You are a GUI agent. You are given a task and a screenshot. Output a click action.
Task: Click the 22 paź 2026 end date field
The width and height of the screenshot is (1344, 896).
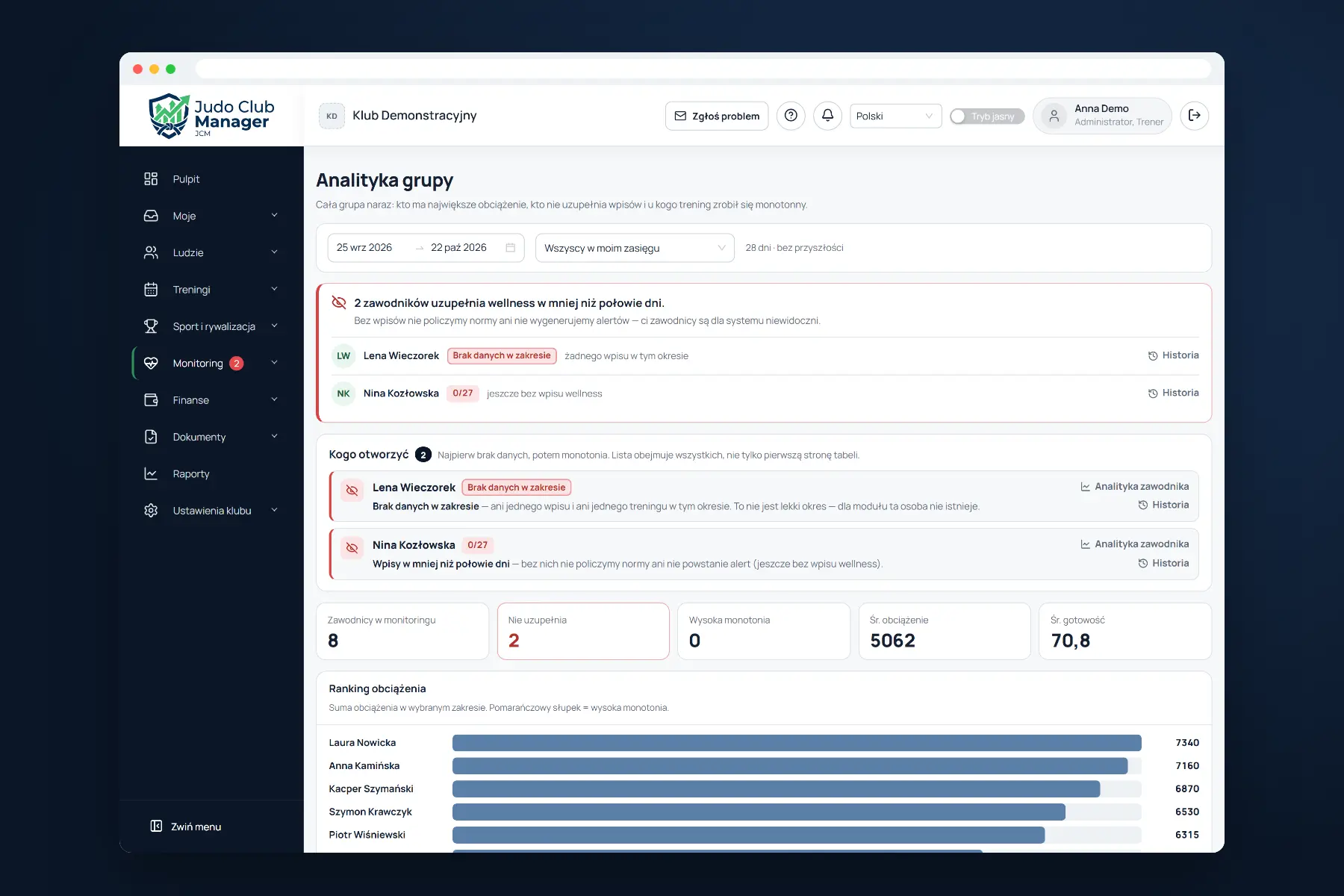(x=458, y=248)
